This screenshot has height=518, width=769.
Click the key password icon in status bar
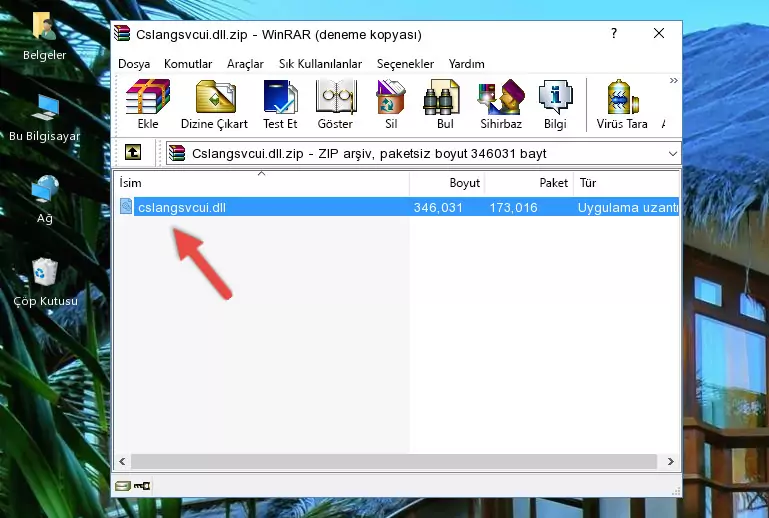[142, 486]
